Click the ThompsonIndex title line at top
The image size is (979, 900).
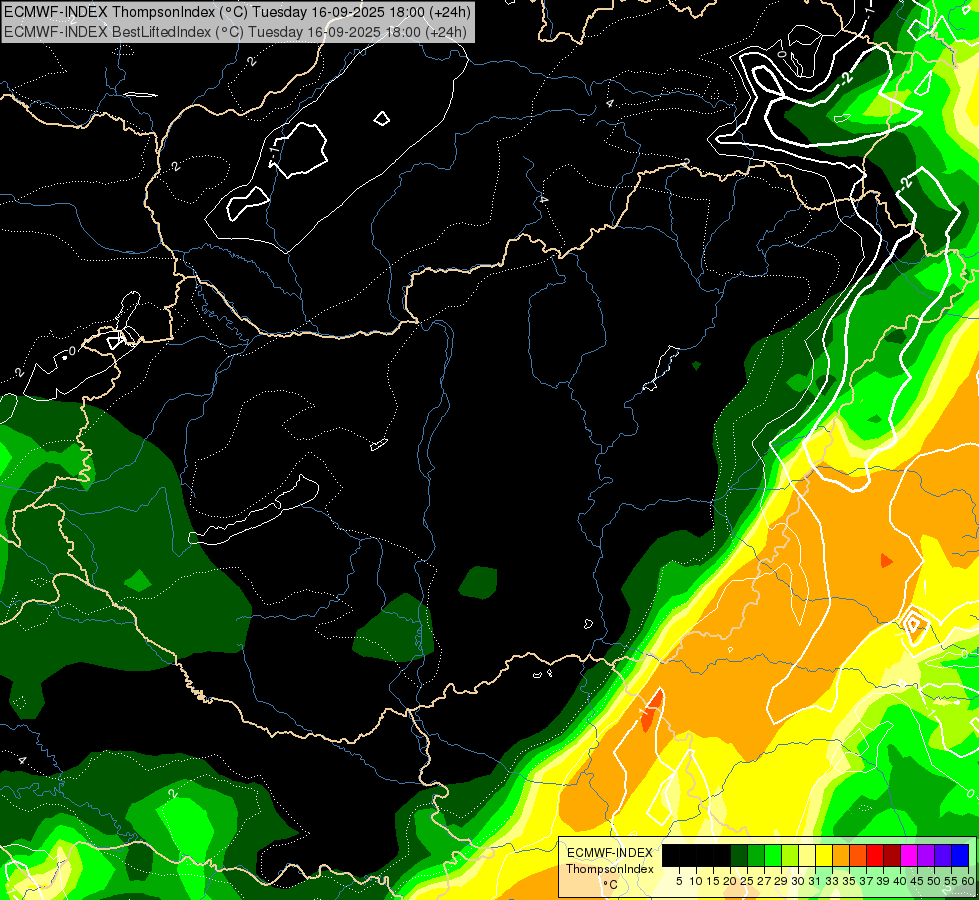pos(237,12)
